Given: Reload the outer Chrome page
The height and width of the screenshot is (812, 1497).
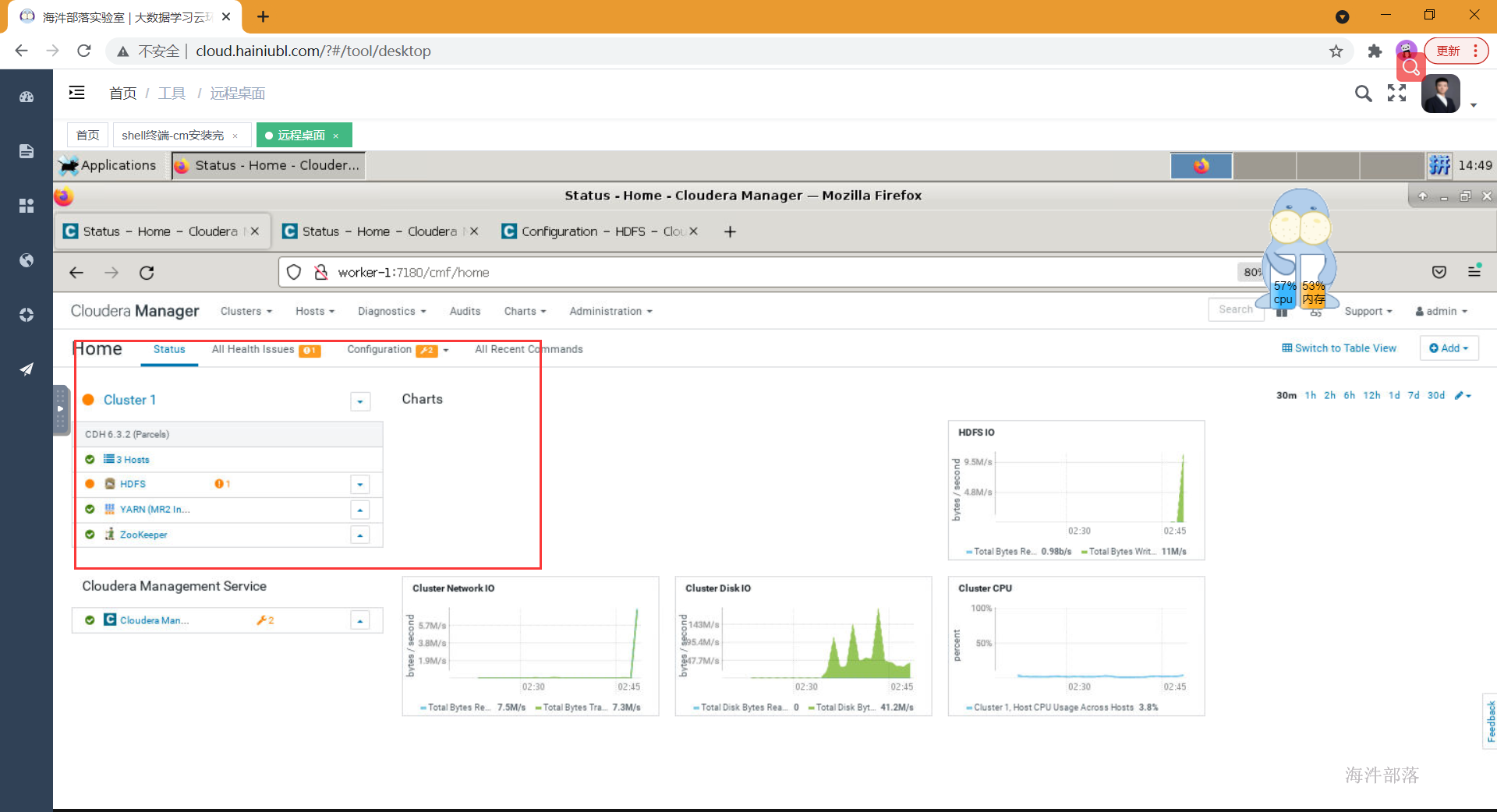Looking at the screenshot, I should click(84, 51).
